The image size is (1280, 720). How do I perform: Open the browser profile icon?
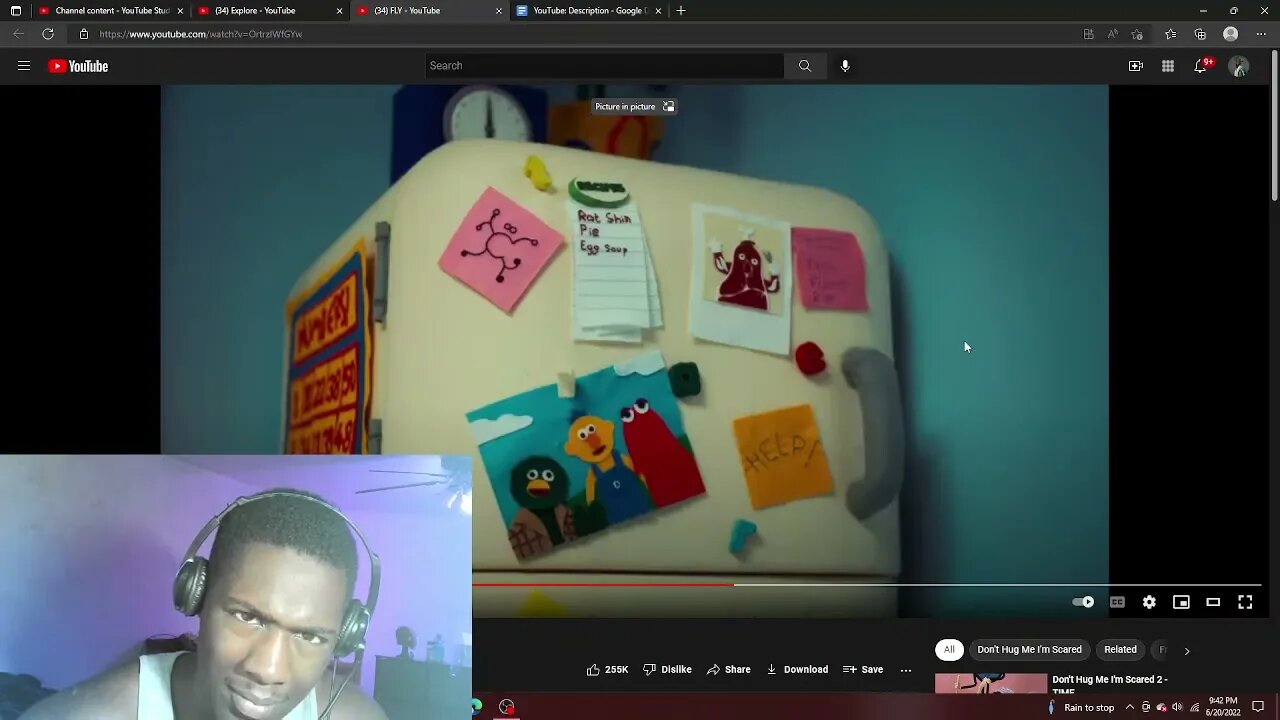[1231, 34]
